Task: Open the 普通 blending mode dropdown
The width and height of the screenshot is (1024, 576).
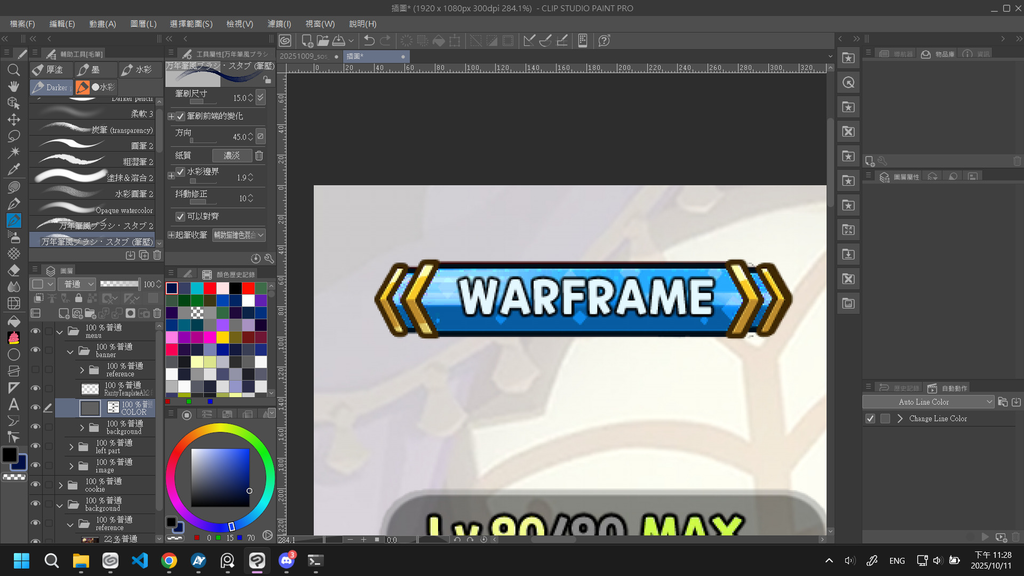Action: (76, 284)
